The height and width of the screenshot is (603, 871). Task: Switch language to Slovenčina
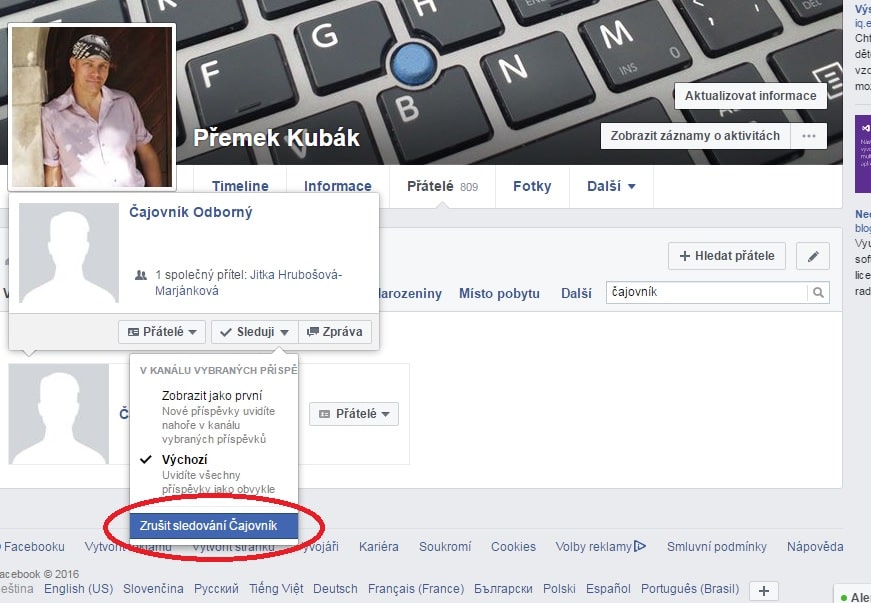153,589
